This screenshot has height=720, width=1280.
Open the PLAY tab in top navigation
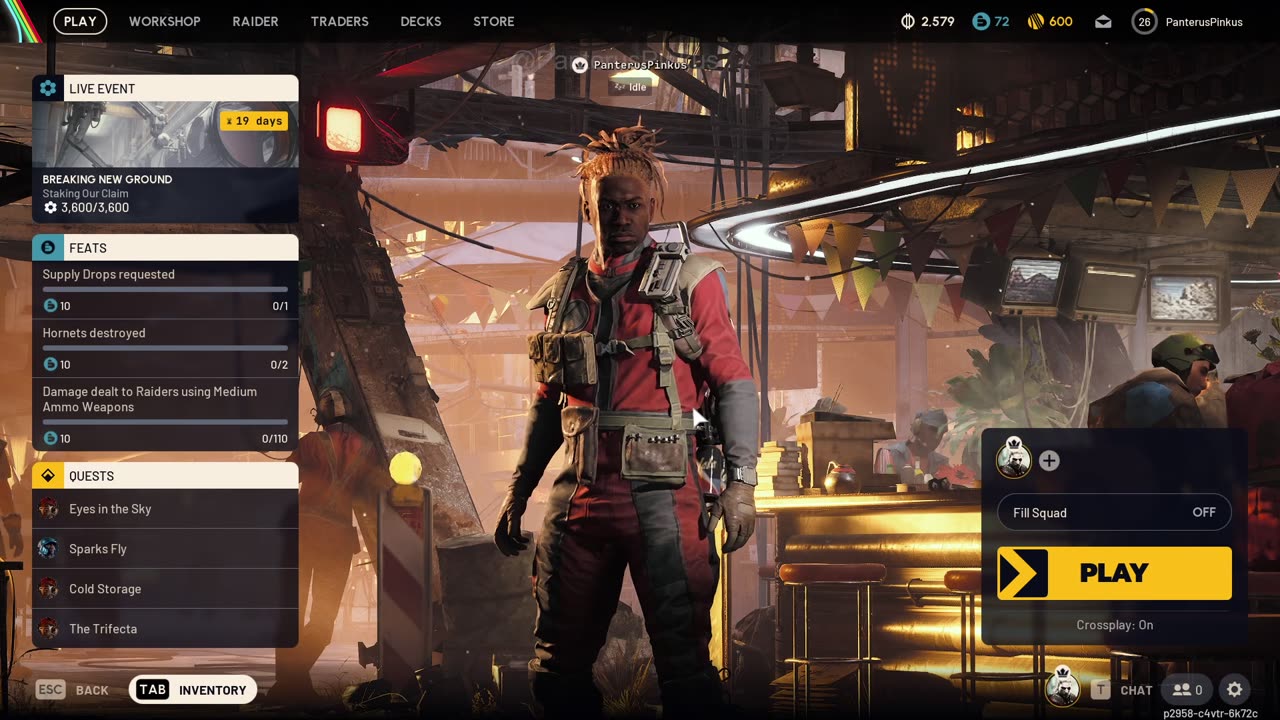[80, 21]
